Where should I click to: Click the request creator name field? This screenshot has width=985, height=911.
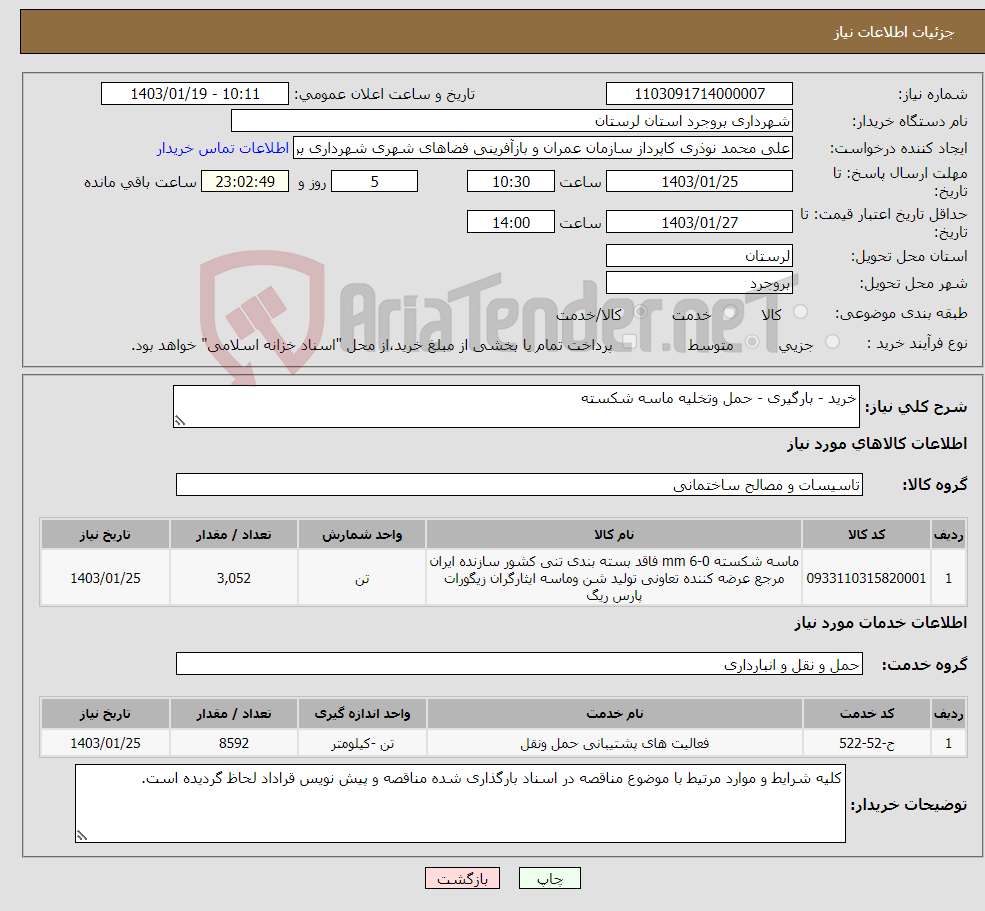(543, 148)
